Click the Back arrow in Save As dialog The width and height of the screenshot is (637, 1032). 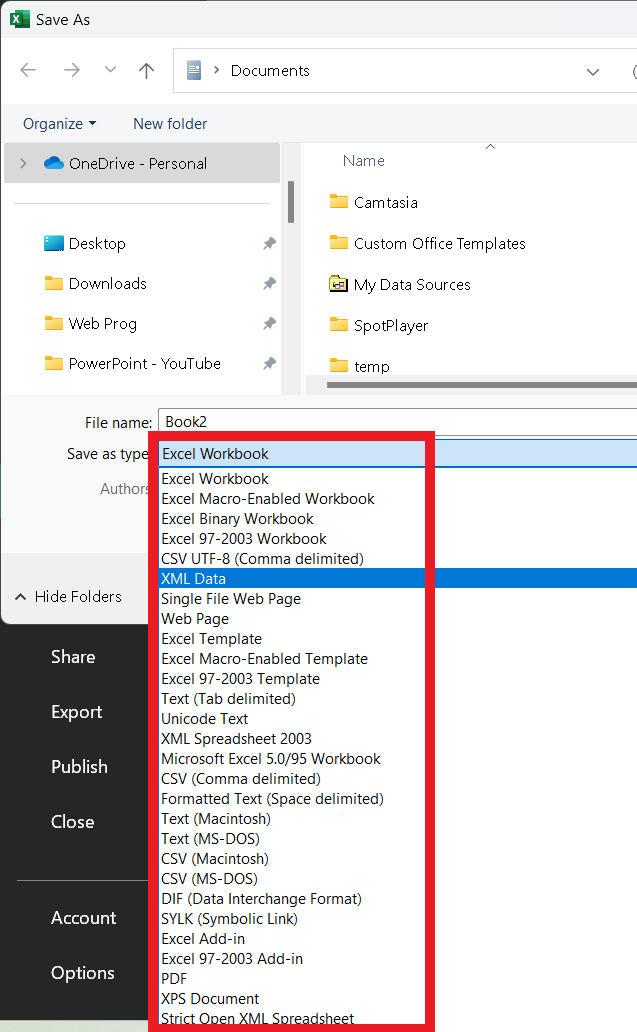28,70
